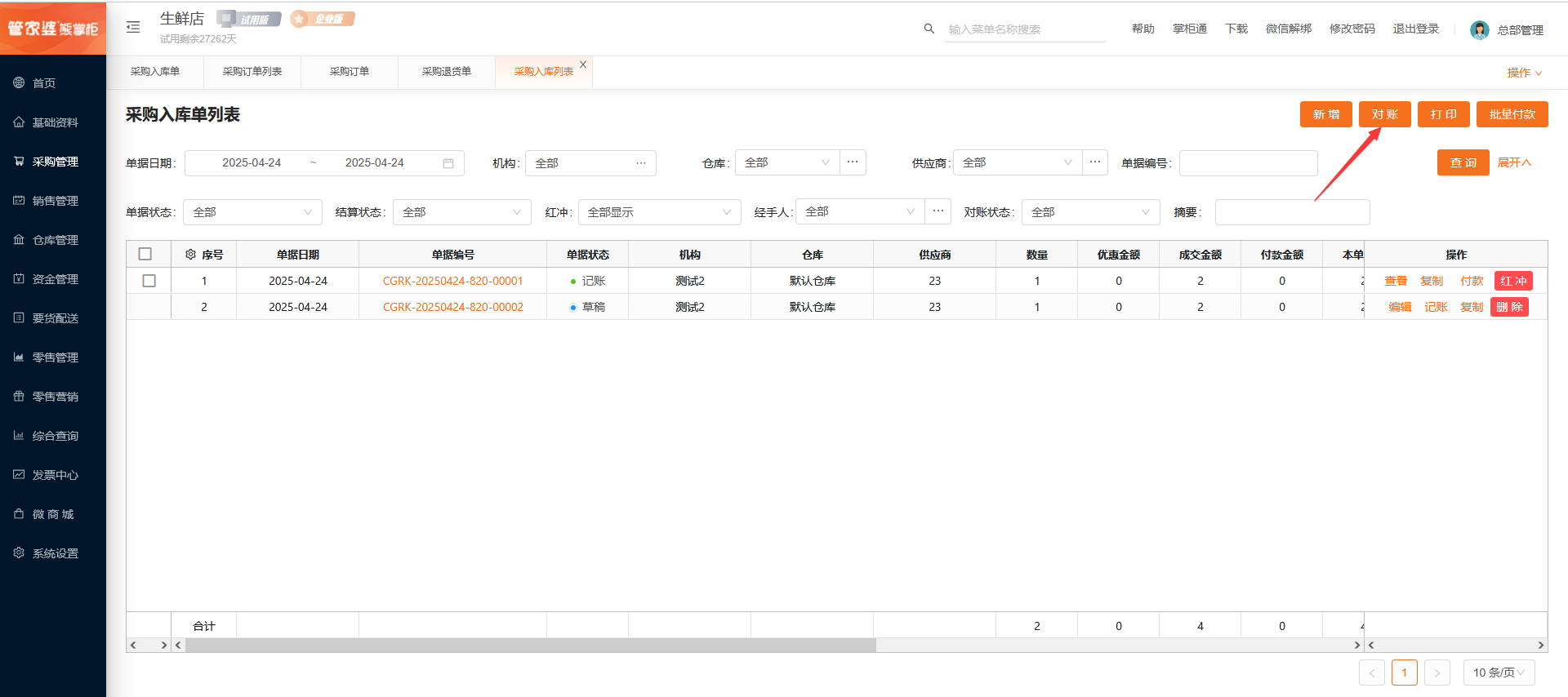Image resolution: width=1568 pixels, height=697 pixels.
Task: Click the 单据编号 input field
Action: coord(1248,163)
